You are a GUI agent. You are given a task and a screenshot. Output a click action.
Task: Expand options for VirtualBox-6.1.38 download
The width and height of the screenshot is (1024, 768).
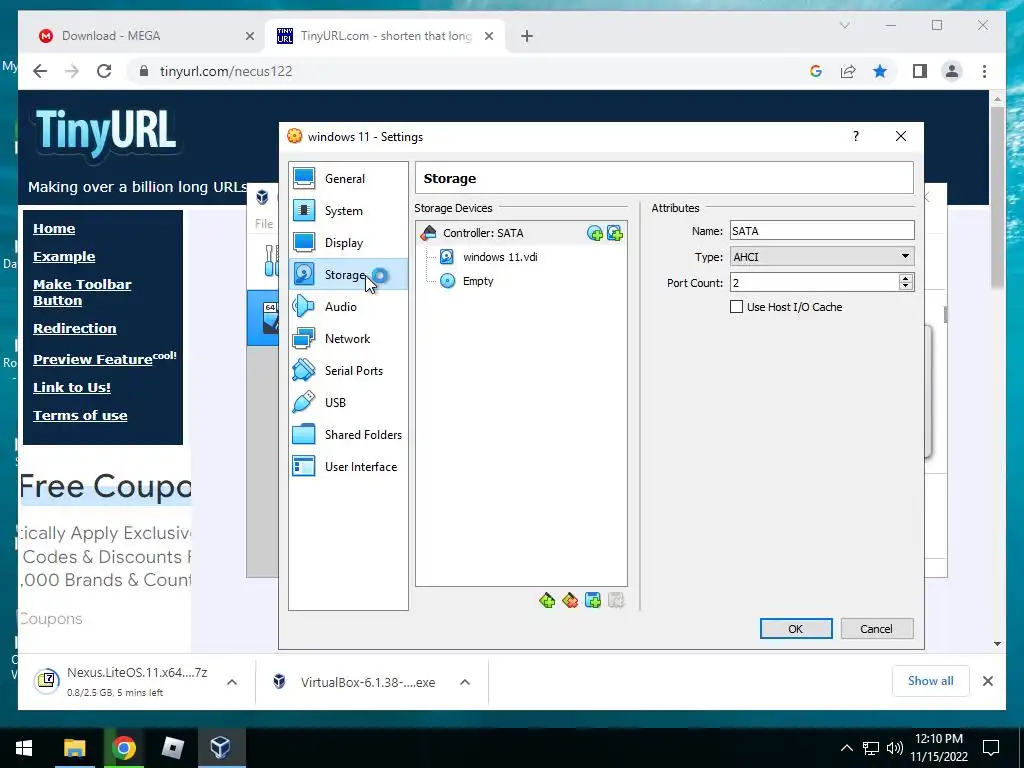point(465,682)
